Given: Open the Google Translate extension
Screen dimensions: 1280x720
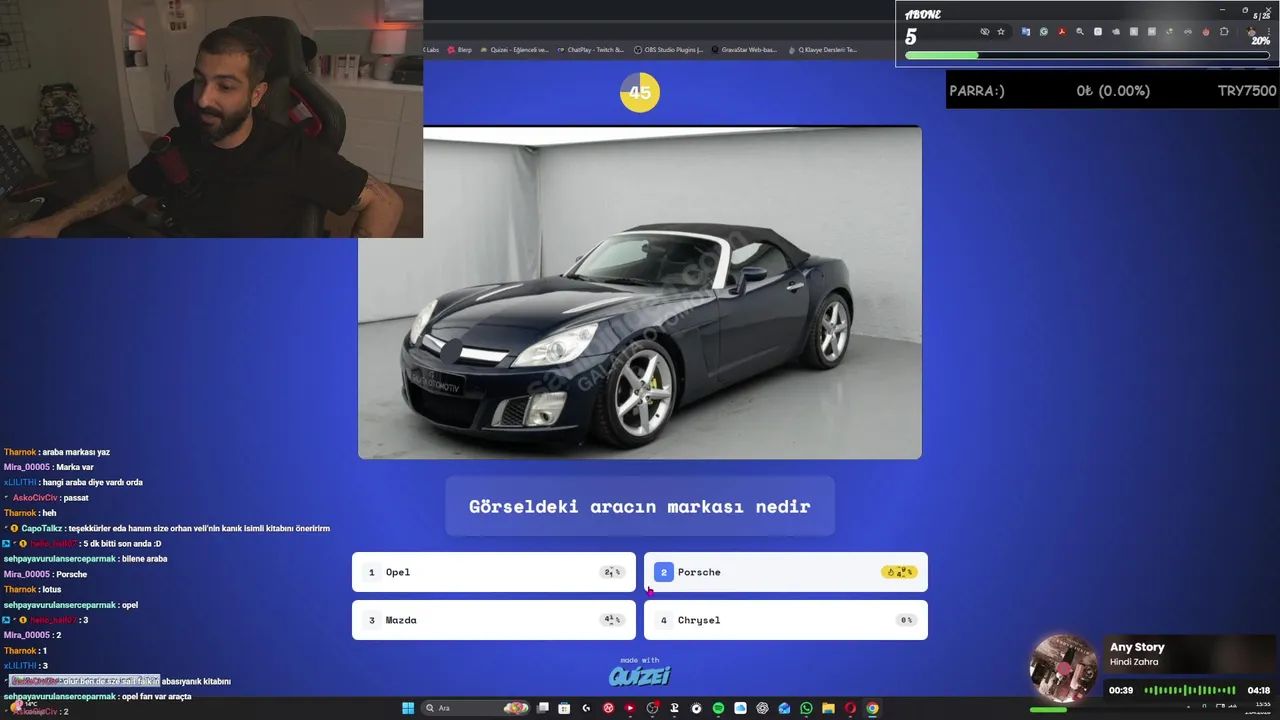Looking at the screenshot, I should point(1026,31).
